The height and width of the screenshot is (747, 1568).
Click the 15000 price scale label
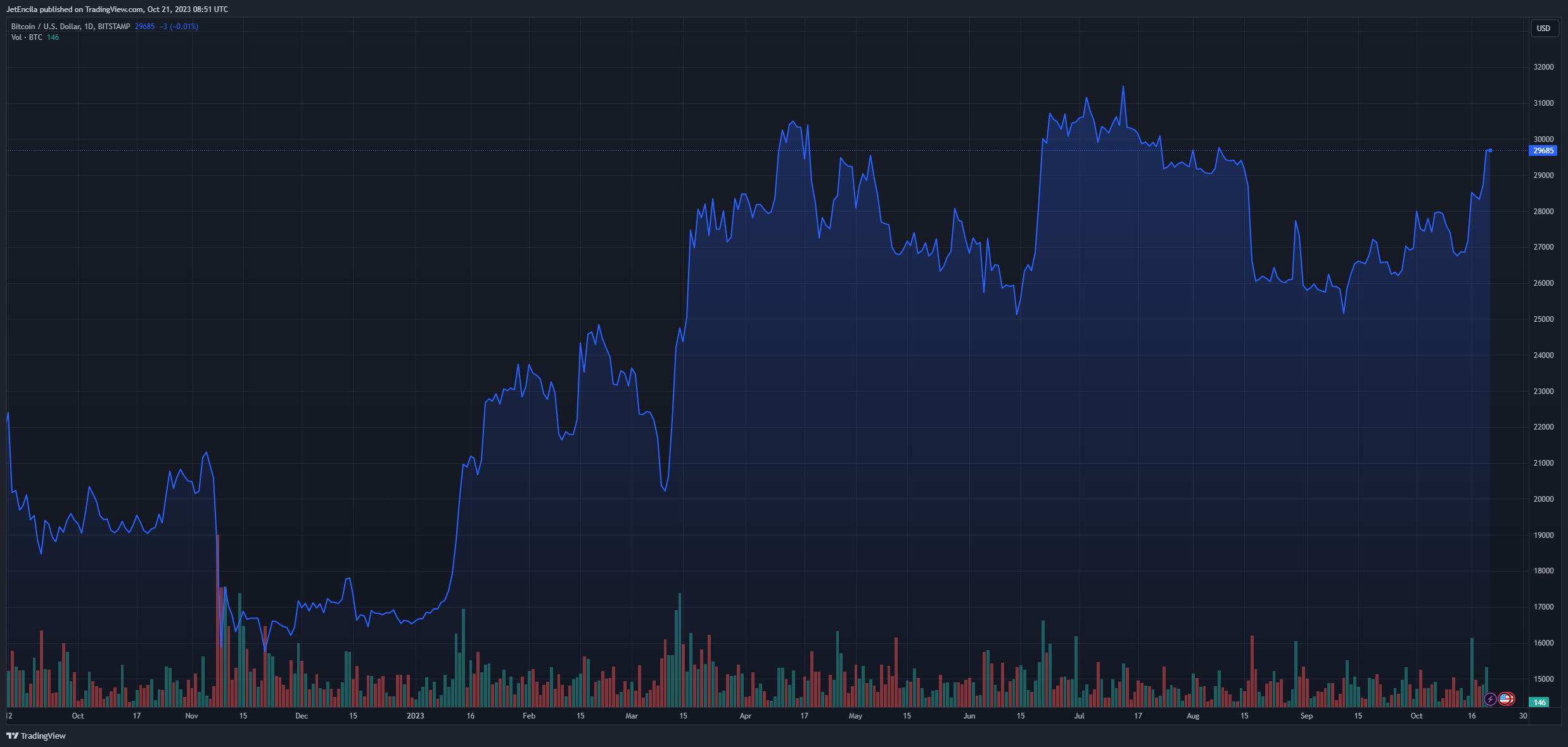[x=1543, y=679]
